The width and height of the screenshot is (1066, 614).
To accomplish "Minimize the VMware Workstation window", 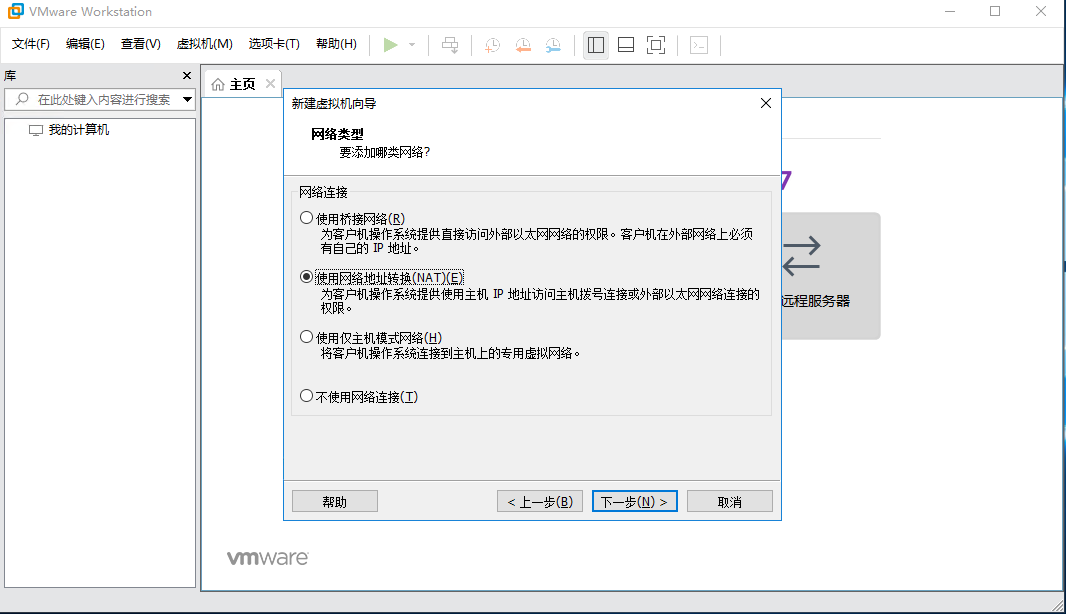I will (x=950, y=12).
